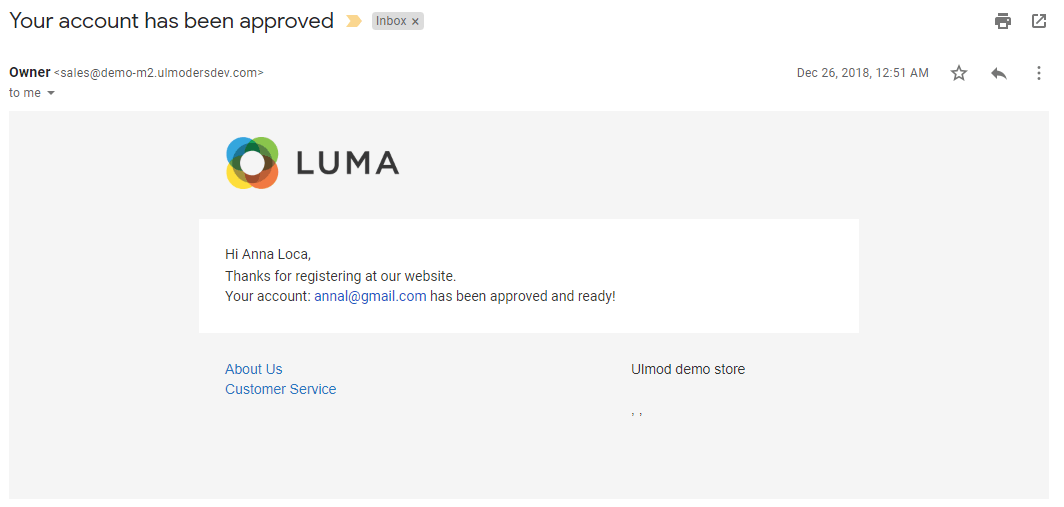Open the three-dot more options menu
This screenshot has width=1064, height=507.
click(x=1038, y=73)
